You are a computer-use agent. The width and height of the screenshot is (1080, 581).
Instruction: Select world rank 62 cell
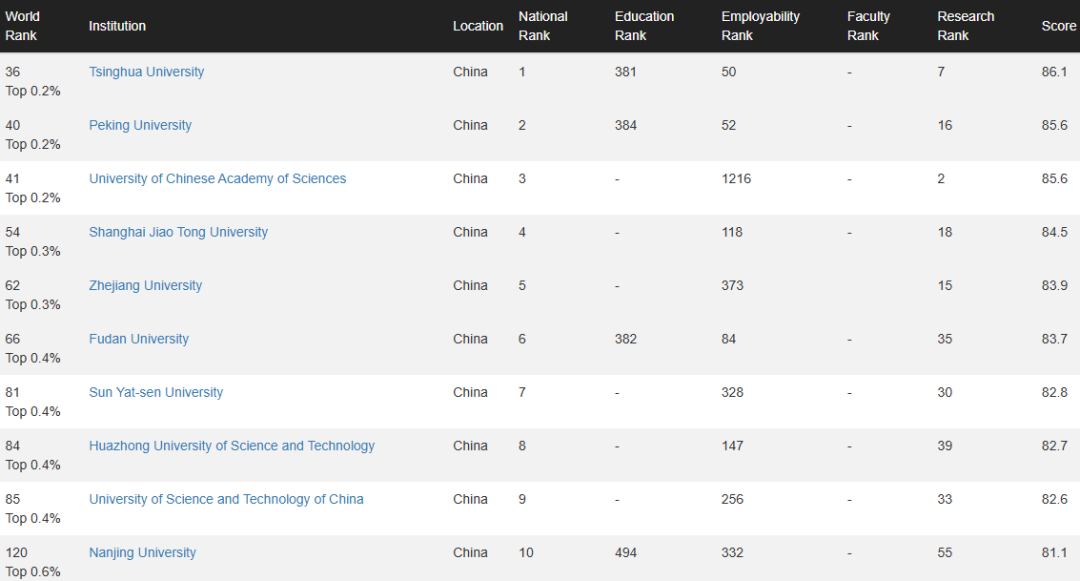click(x=12, y=286)
